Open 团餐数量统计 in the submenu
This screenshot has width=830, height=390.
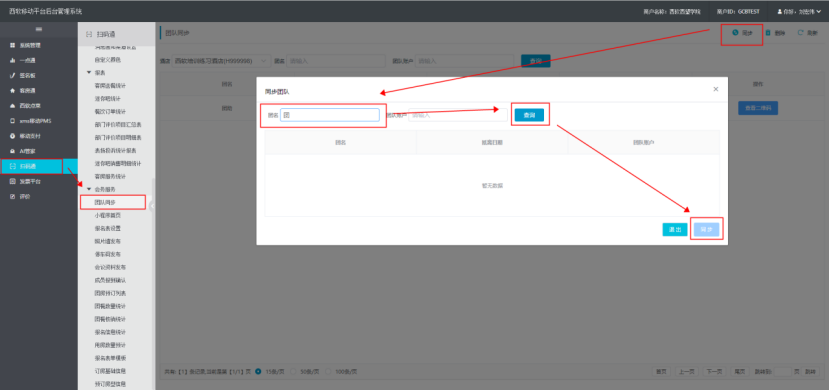(111, 306)
